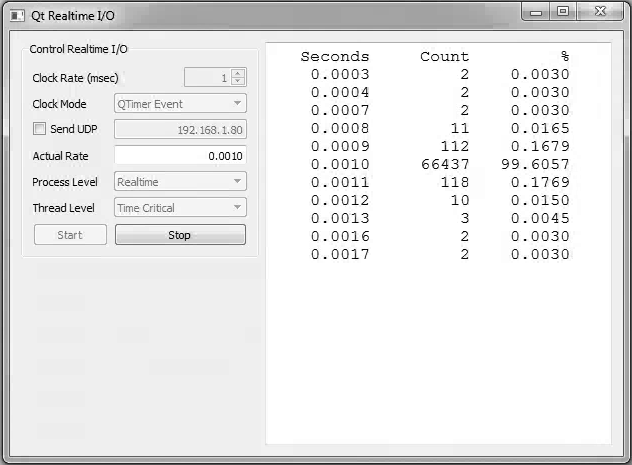The height and width of the screenshot is (465, 632).
Task: Click the Thread Level label
Action: point(64,208)
